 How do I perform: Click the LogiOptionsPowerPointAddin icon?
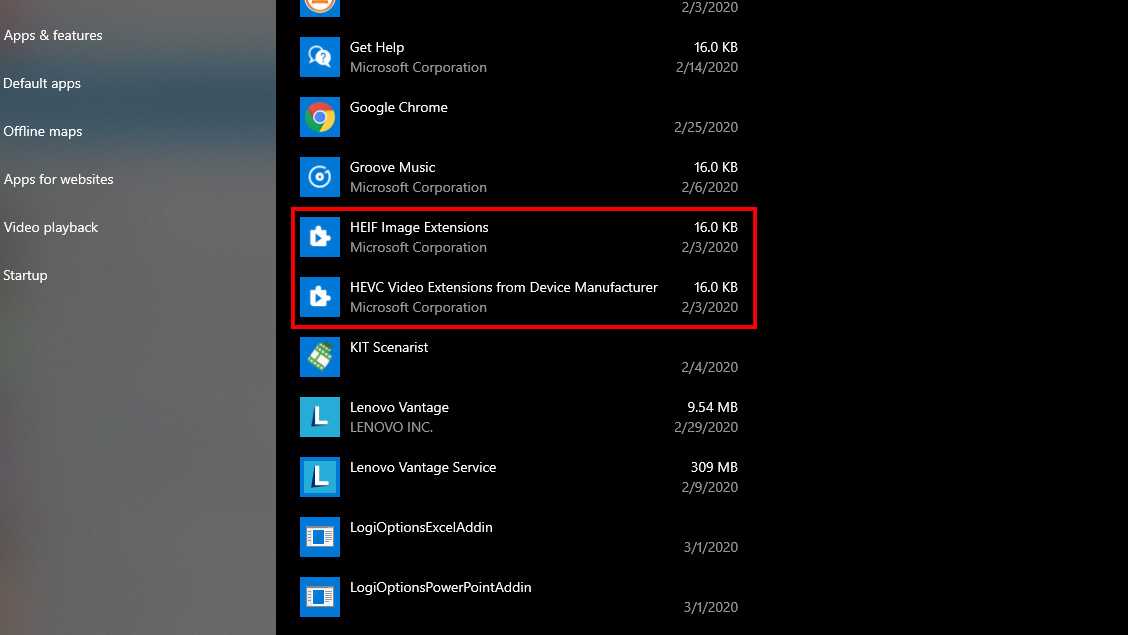click(x=320, y=597)
